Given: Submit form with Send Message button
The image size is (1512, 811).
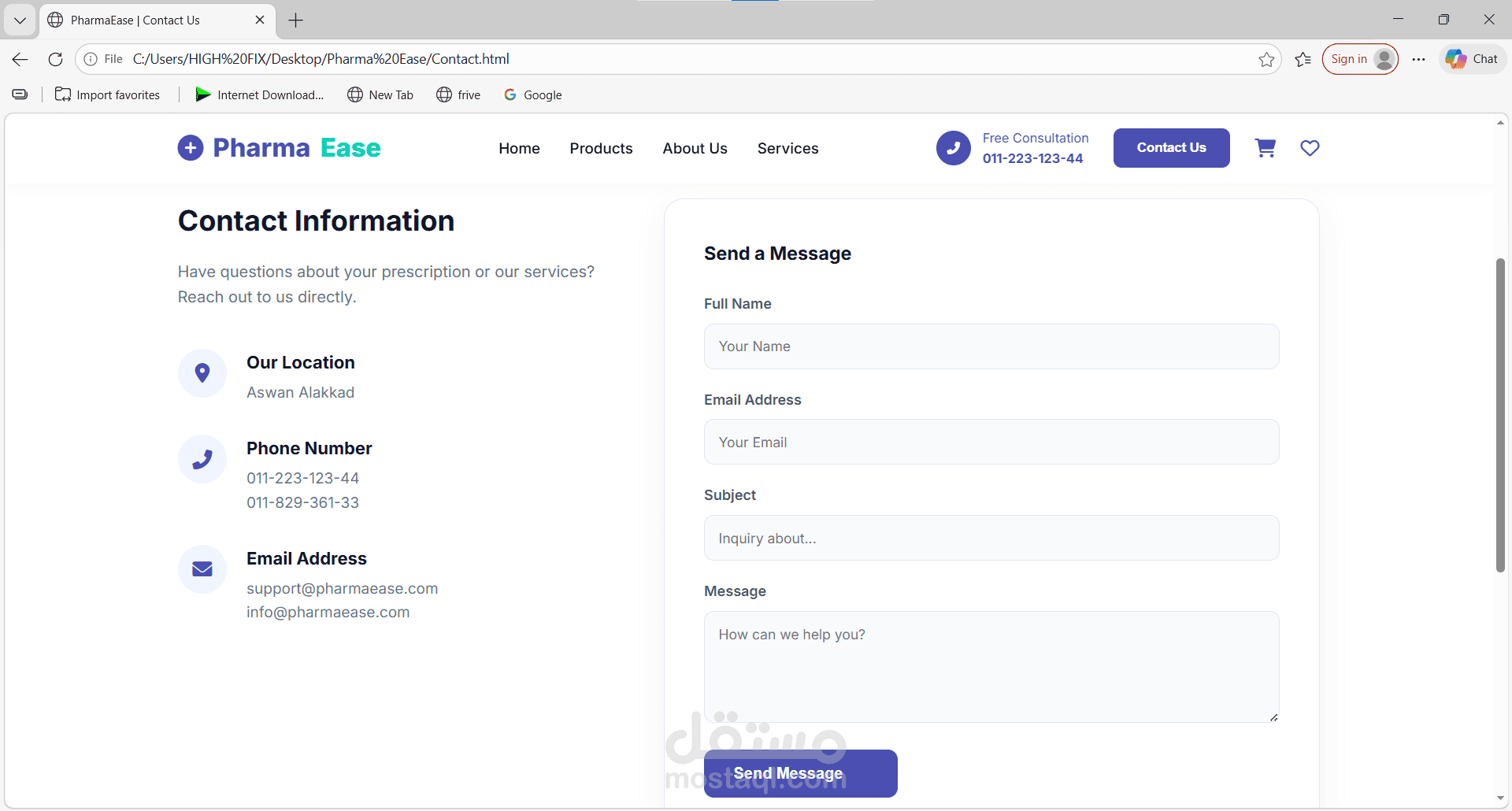Looking at the screenshot, I should point(800,773).
